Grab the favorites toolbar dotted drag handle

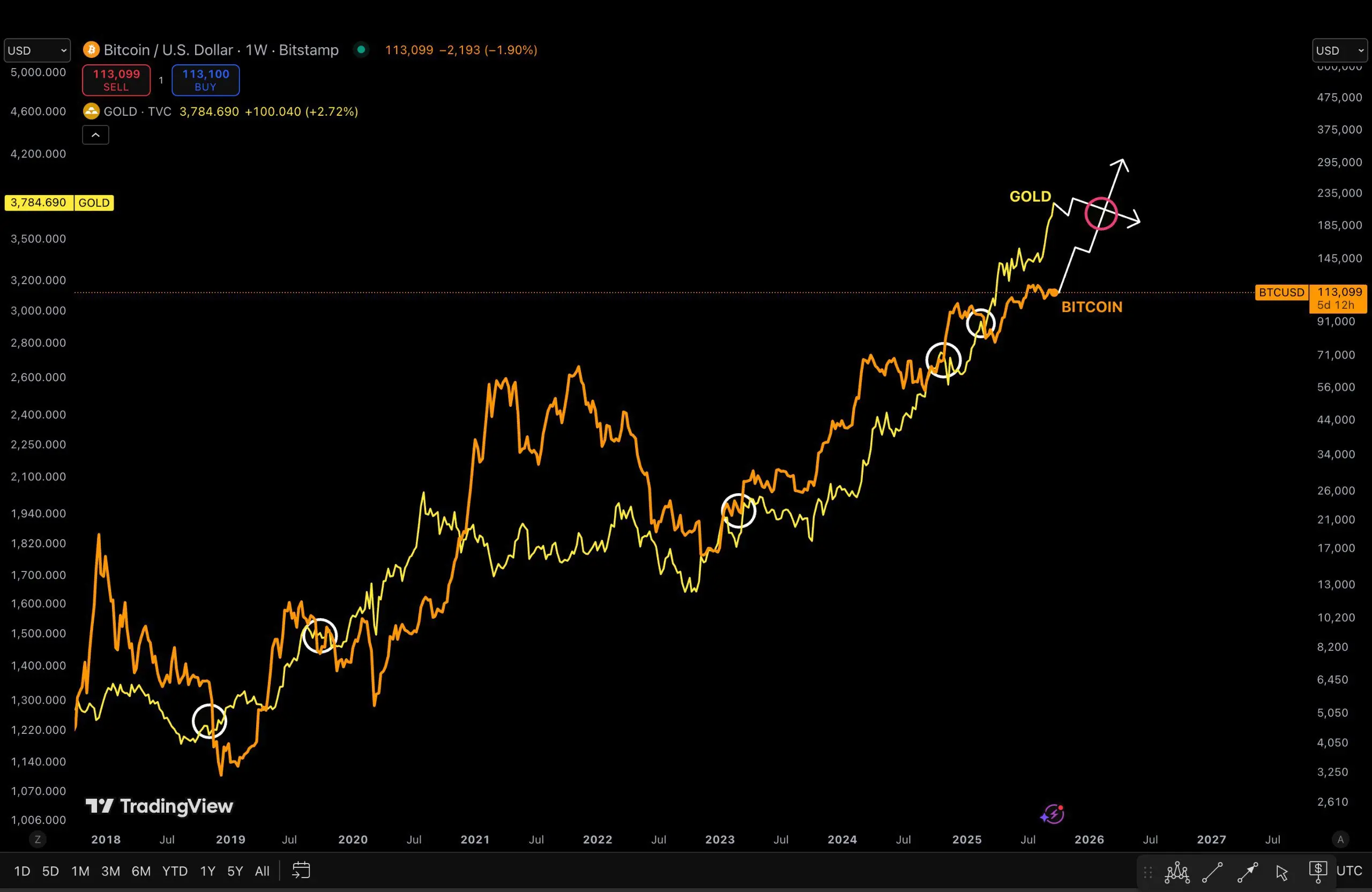click(x=1148, y=872)
